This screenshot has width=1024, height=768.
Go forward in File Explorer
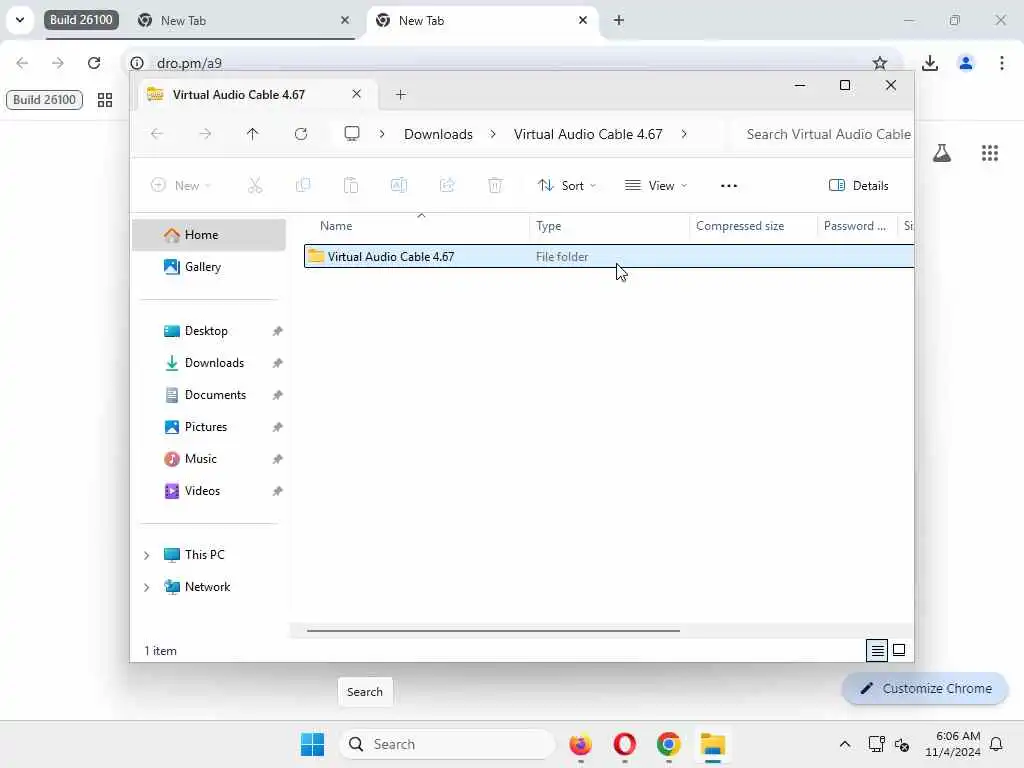(x=205, y=134)
